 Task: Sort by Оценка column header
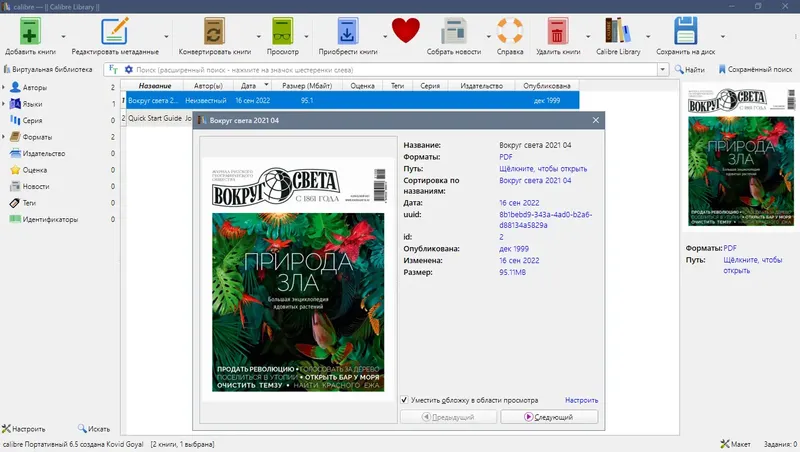pyautogui.click(x=362, y=86)
